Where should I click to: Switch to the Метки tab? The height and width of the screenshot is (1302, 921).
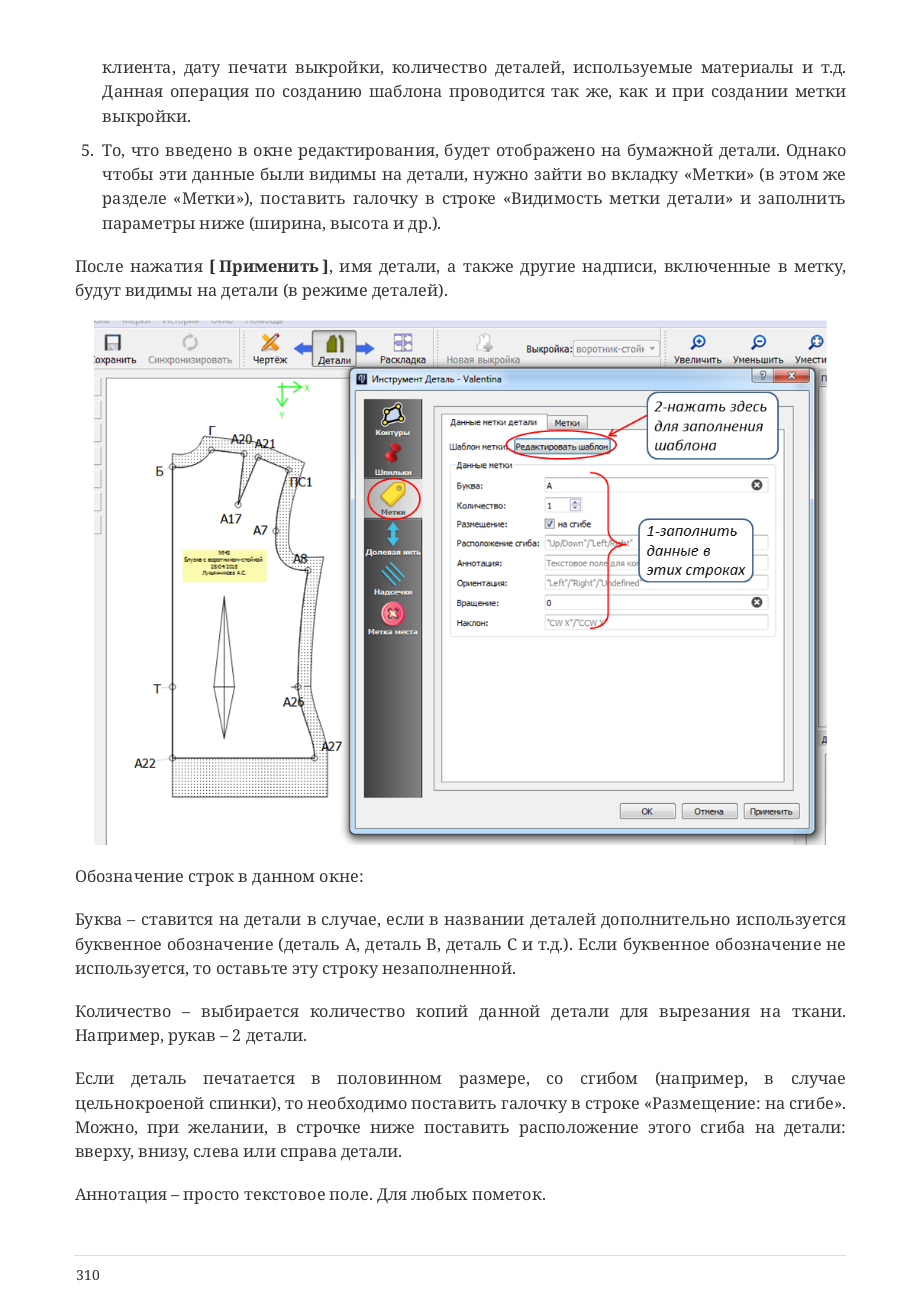568,423
